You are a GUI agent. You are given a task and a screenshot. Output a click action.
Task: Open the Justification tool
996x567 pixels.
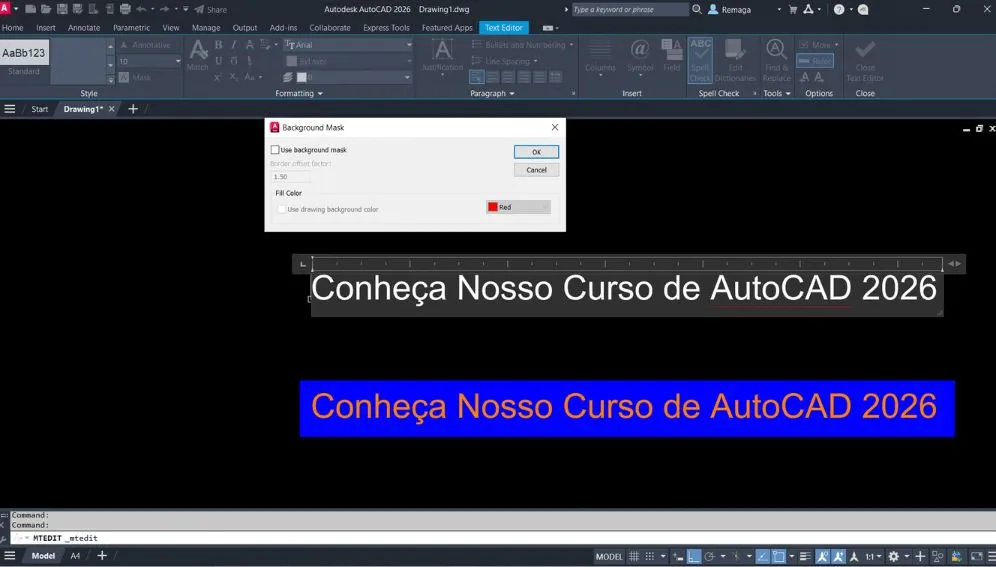[x=443, y=57]
